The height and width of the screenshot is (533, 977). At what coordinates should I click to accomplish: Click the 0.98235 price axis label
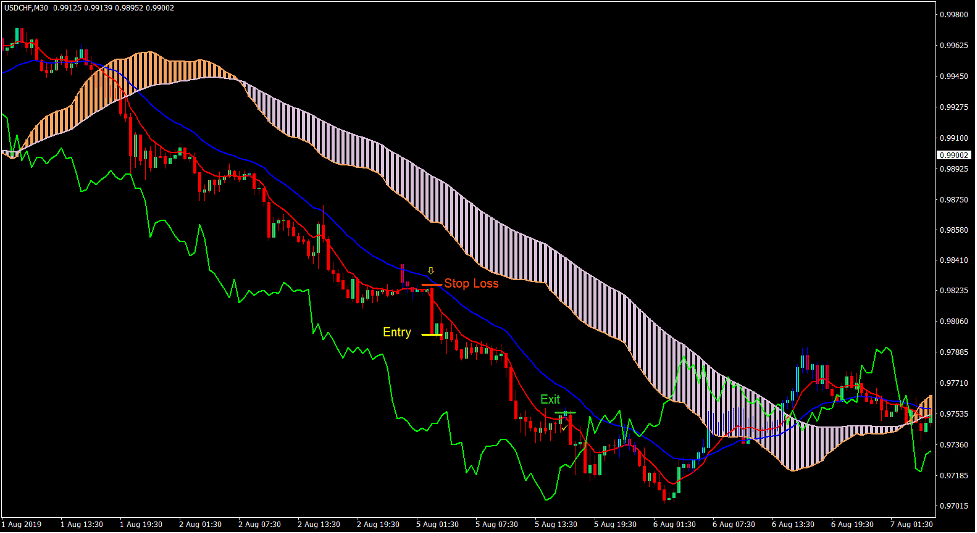point(953,291)
